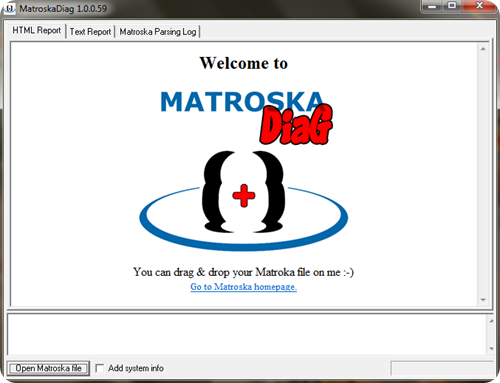Viewport: 500px width, 383px height.
Task: Click inside the empty lower message box
Action: tap(247, 335)
